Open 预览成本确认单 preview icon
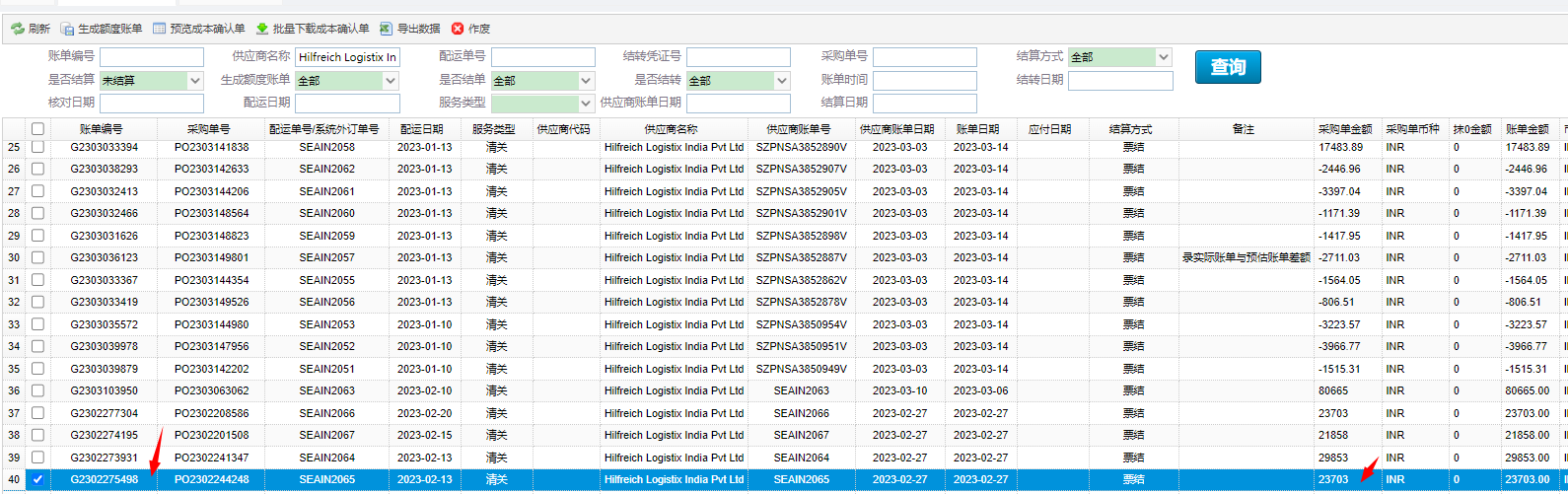The width and height of the screenshot is (1568, 494). point(160,30)
